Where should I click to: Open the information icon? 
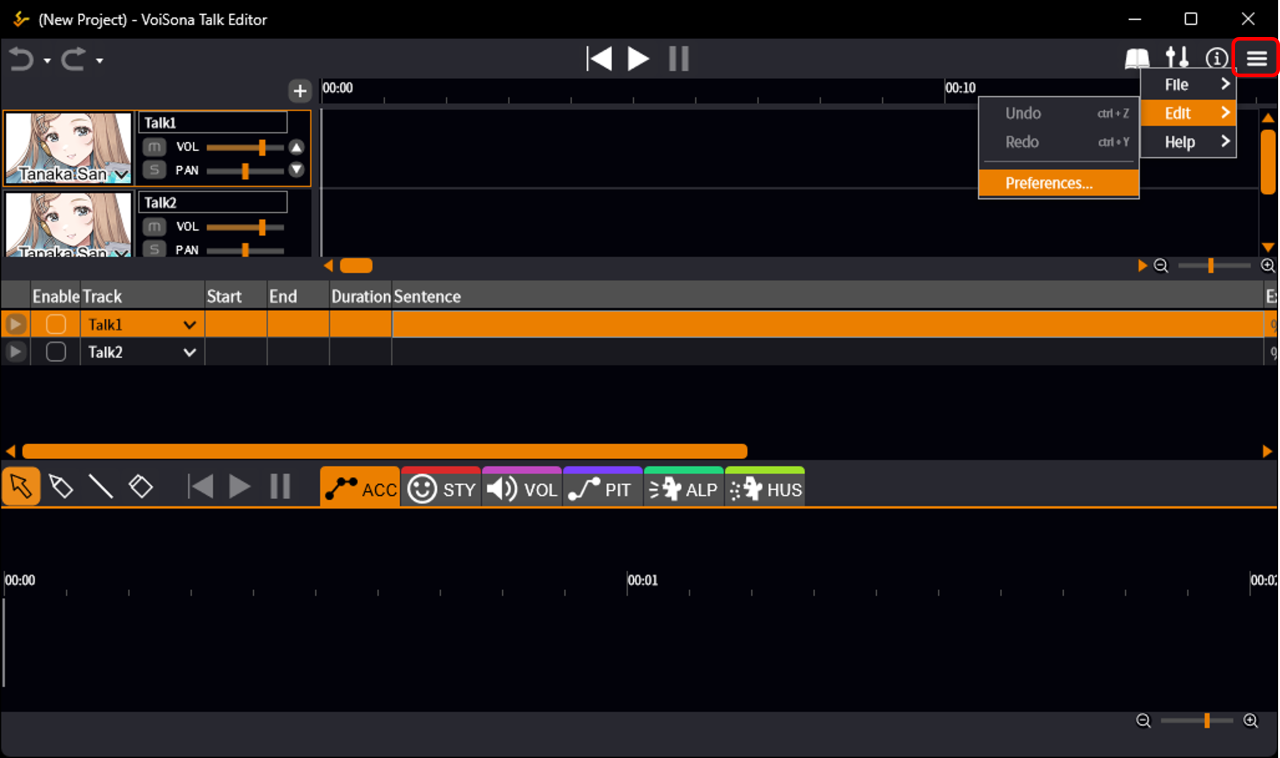point(1216,59)
